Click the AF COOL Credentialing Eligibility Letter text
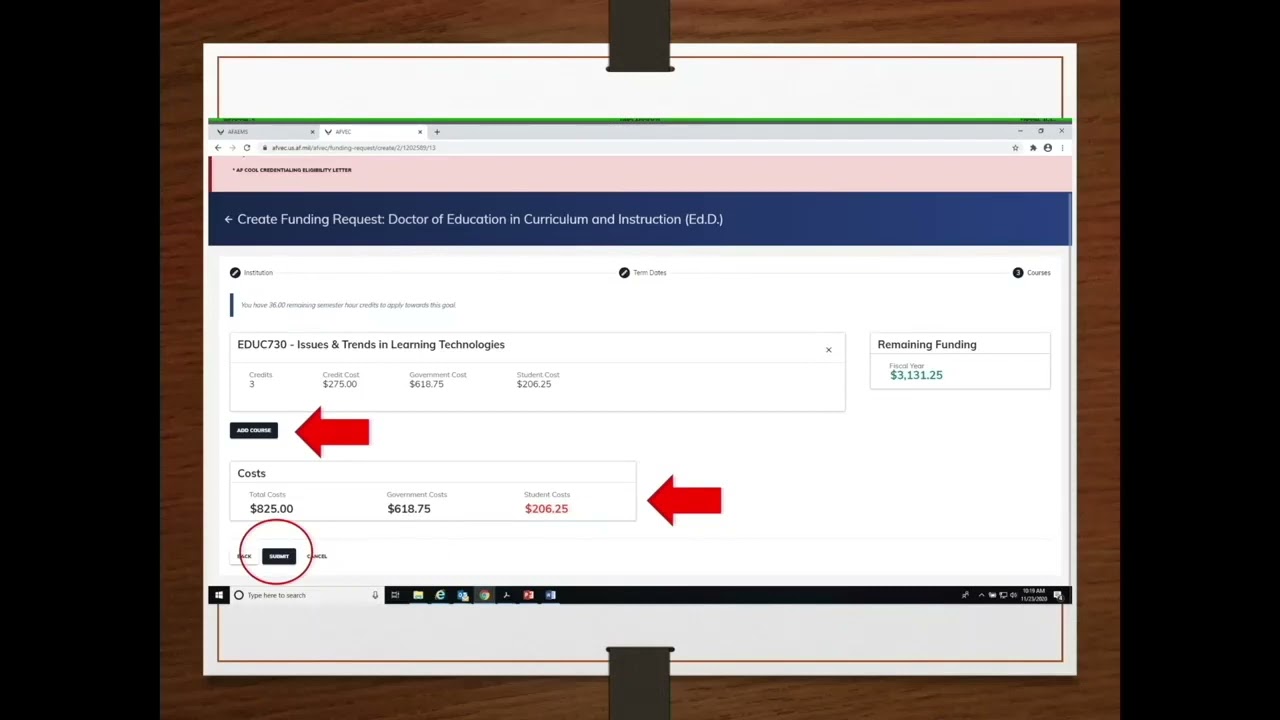Screen dimensions: 1280x720 coord(292,170)
